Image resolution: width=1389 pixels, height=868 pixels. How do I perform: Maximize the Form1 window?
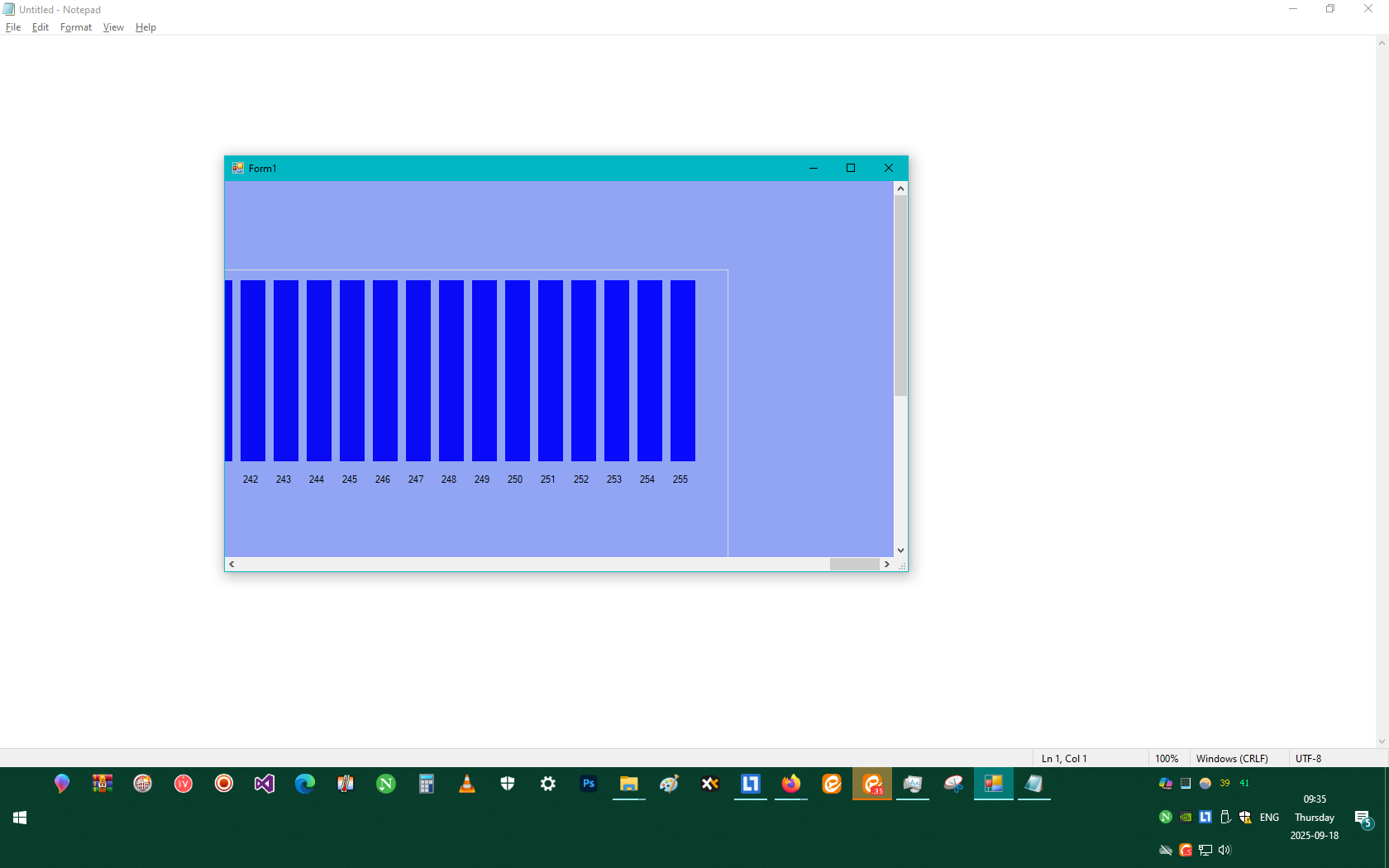(x=850, y=168)
